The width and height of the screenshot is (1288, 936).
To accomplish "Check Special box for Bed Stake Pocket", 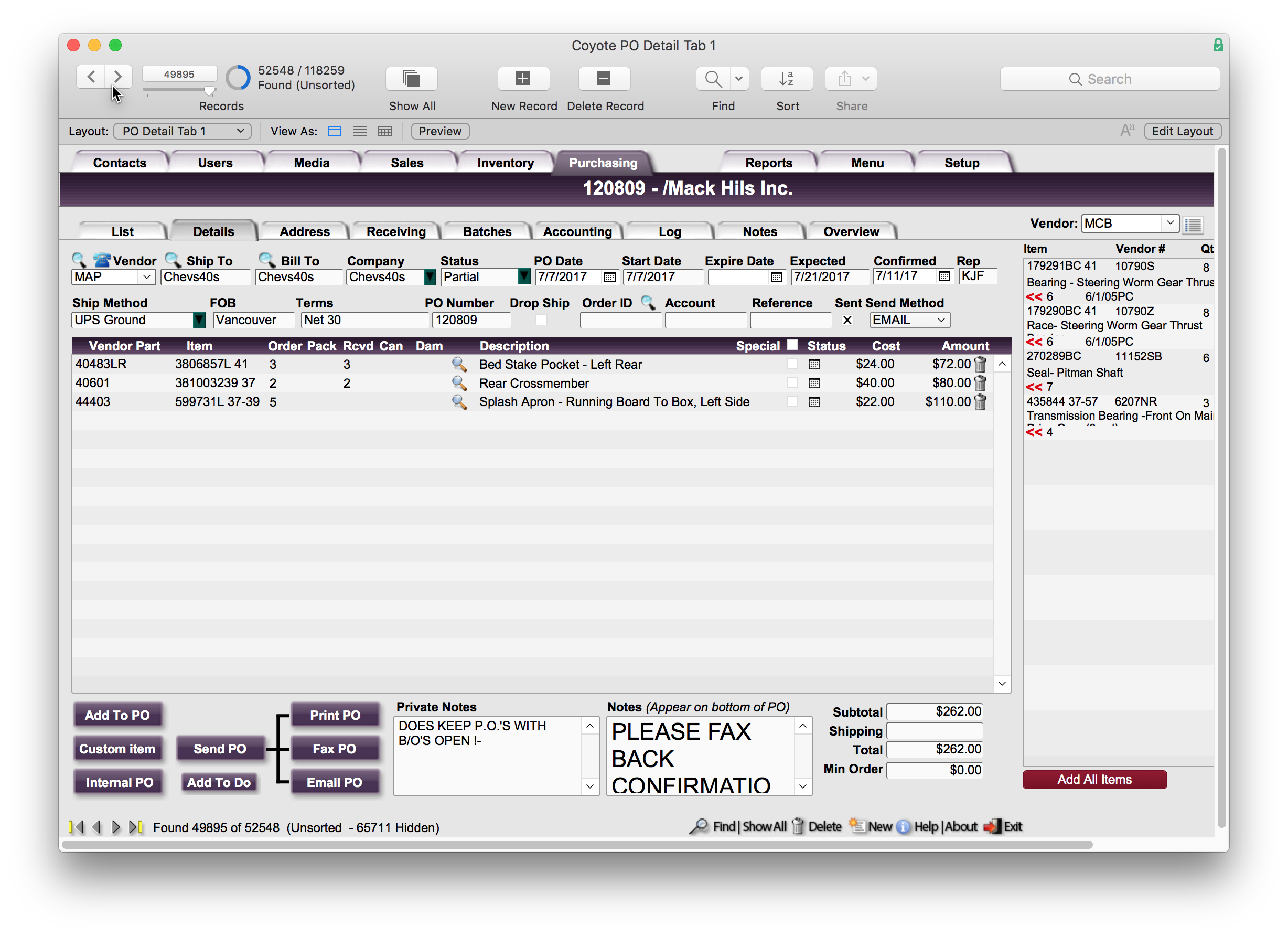I will point(792,364).
